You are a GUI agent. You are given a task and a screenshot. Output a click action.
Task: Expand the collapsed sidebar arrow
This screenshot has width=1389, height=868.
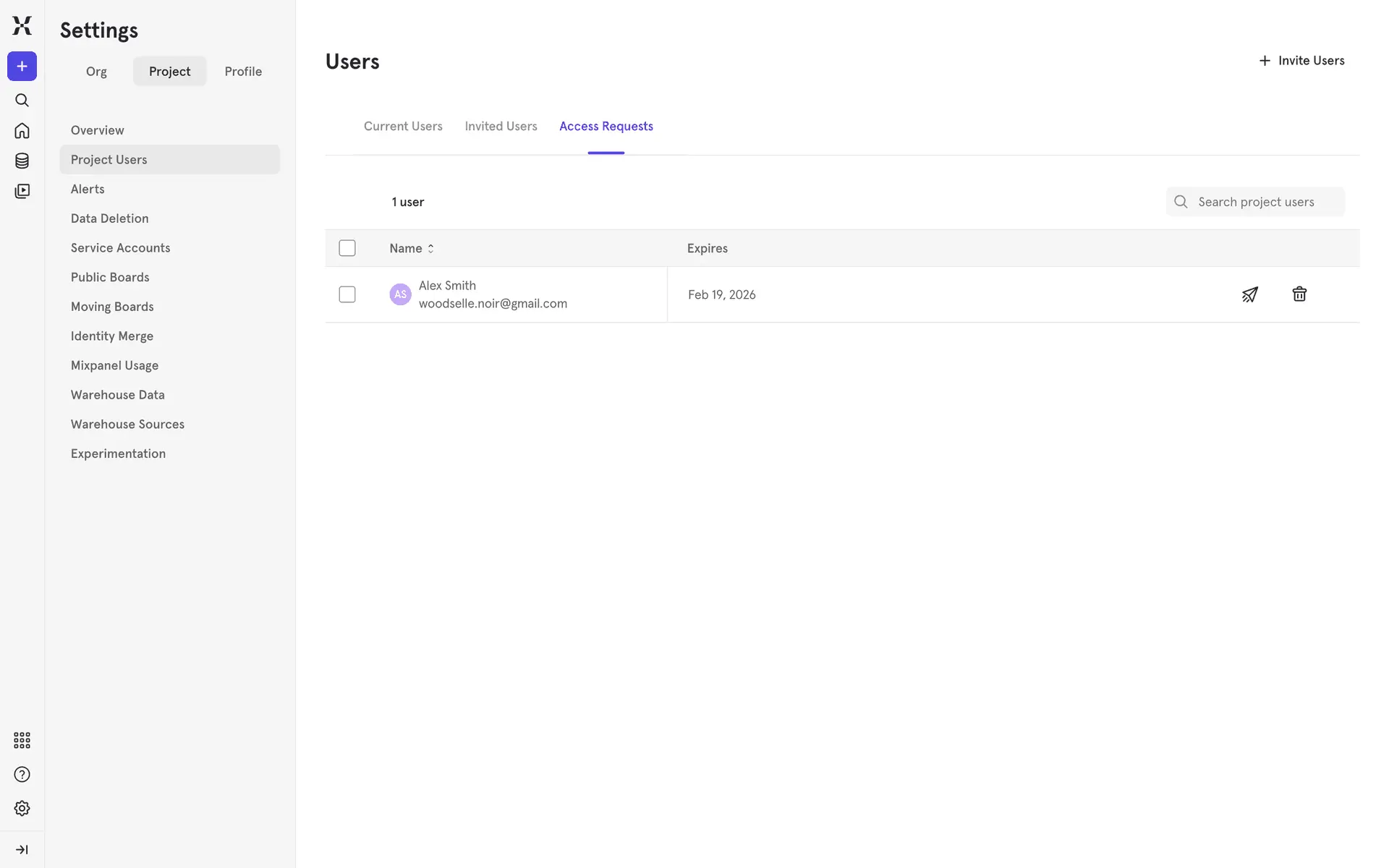coord(22,850)
